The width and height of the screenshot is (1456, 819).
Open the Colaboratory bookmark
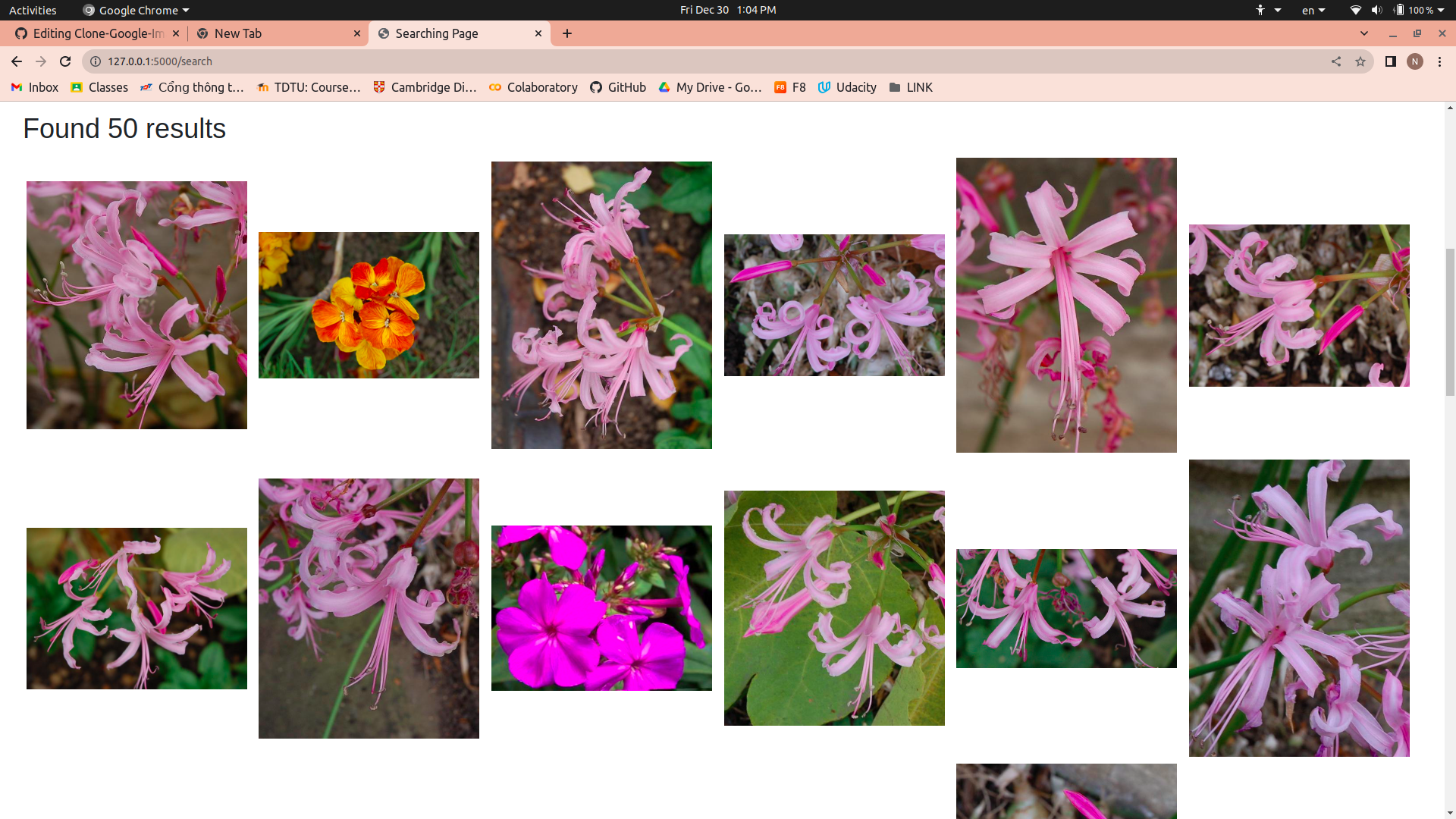click(533, 87)
